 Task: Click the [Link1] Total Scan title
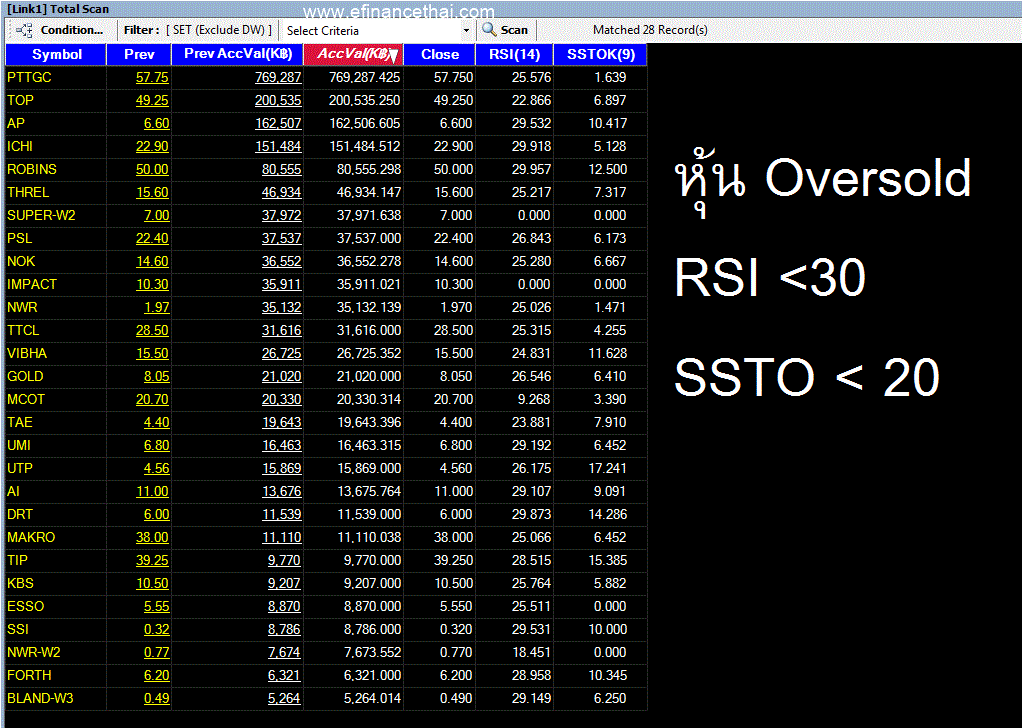pyautogui.click(x=57, y=9)
